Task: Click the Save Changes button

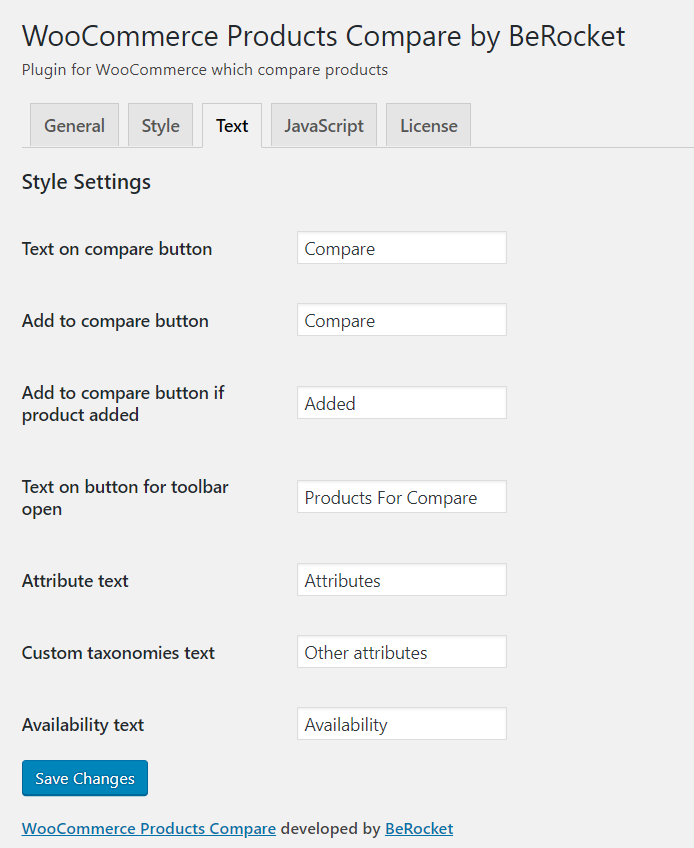Action: (x=85, y=778)
